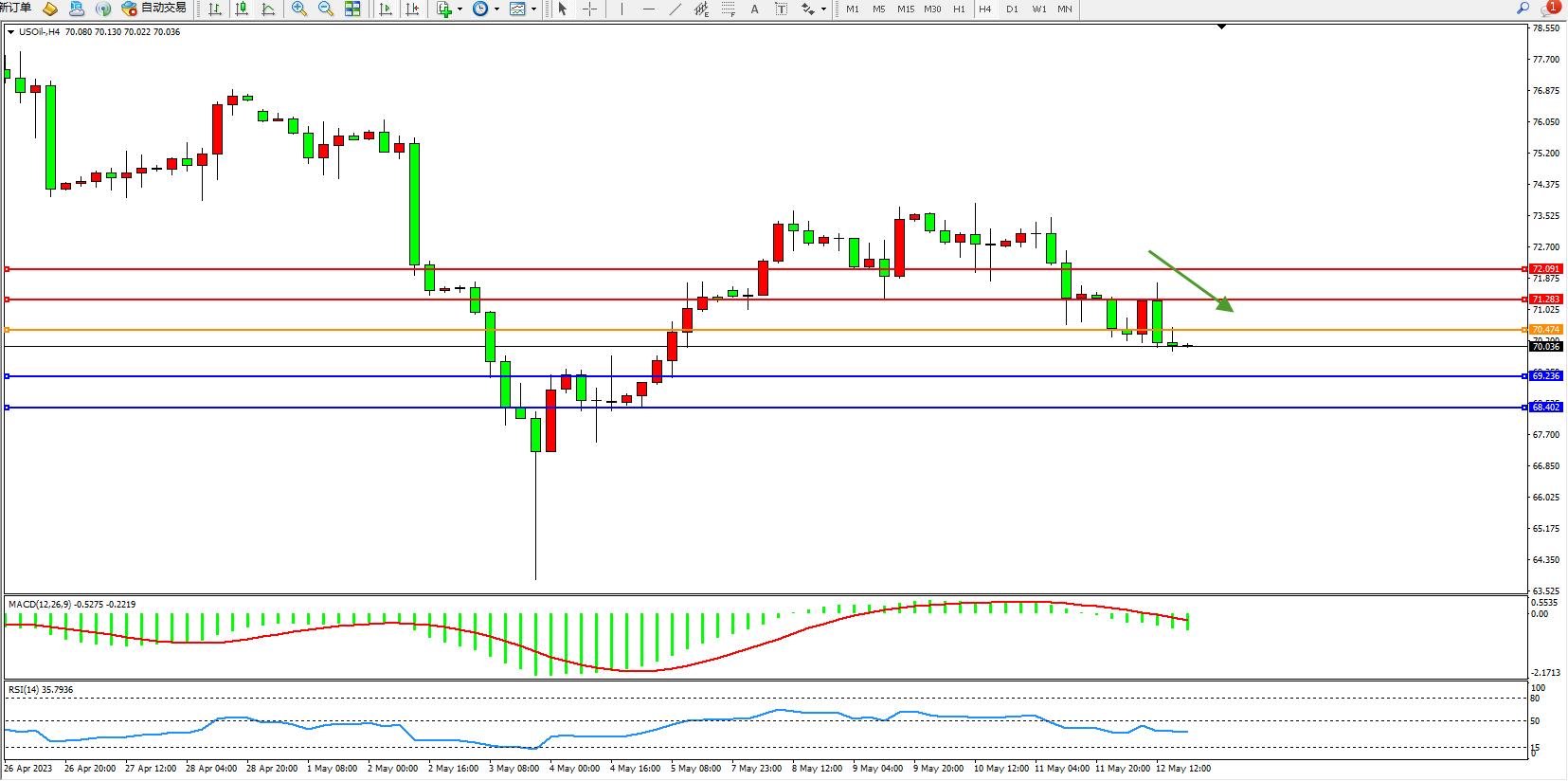1568x781 pixels.
Task: Click the New Order button (新订单)
Action: click(16, 9)
